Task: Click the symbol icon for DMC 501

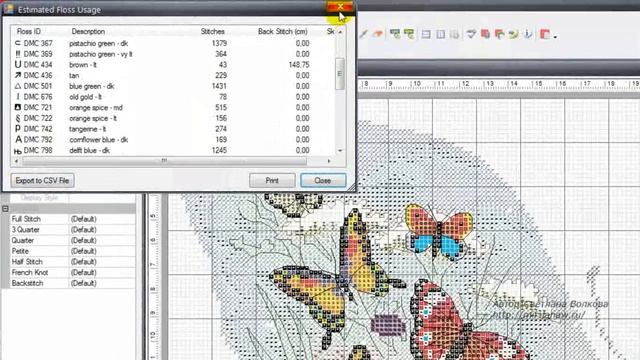Action: [x=18, y=86]
